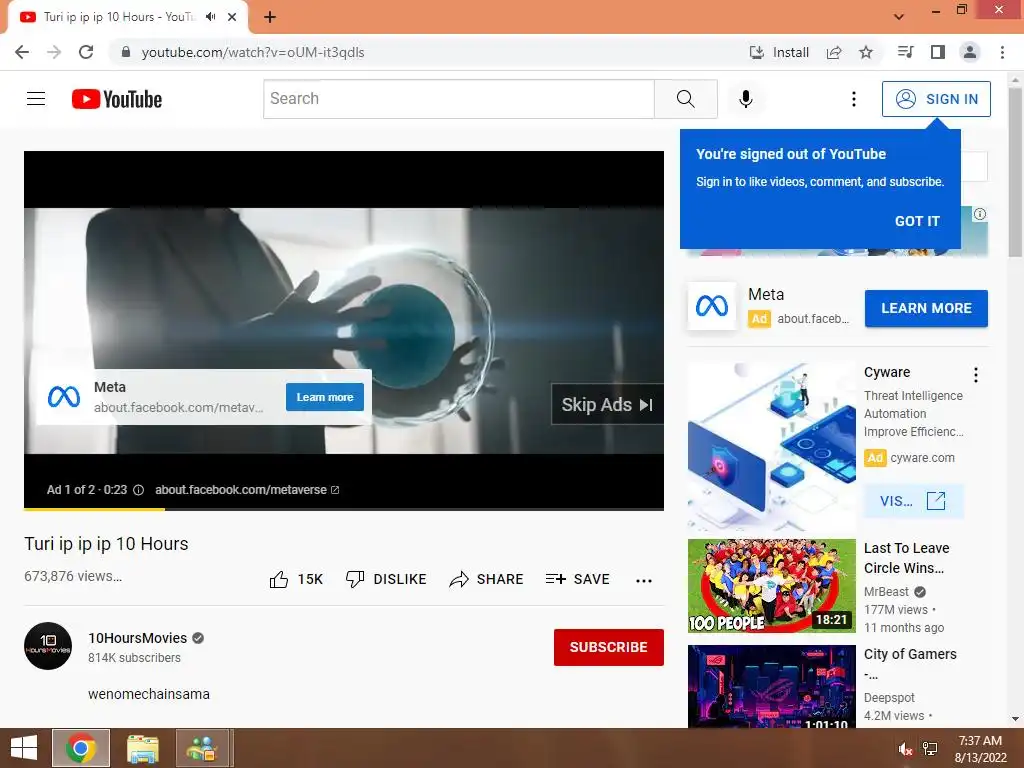The image size is (1024, 768).
Task: Skip the ad with Skip Ads
Action: coord(607,405)
